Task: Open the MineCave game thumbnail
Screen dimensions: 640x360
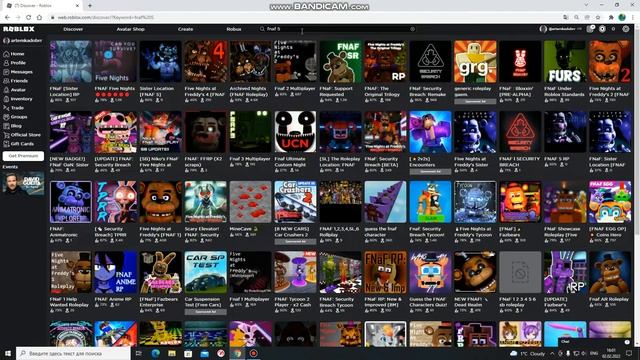Action: click(250, 202)
